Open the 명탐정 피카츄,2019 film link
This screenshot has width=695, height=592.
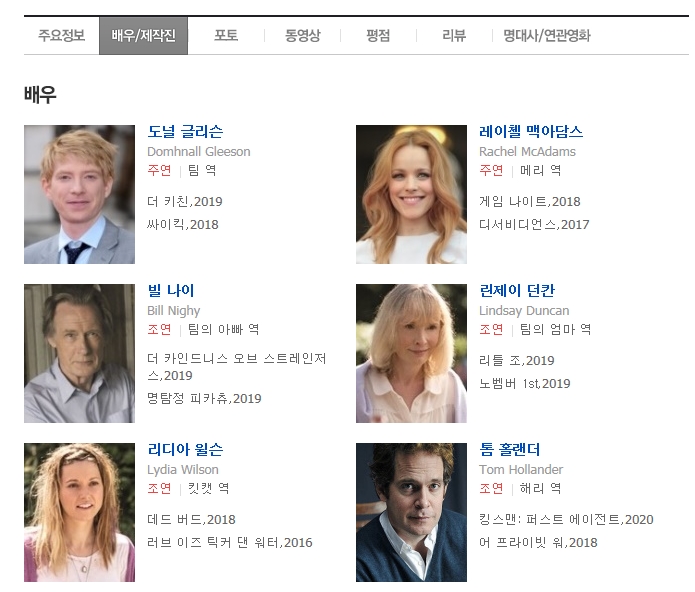coord(204,398)
